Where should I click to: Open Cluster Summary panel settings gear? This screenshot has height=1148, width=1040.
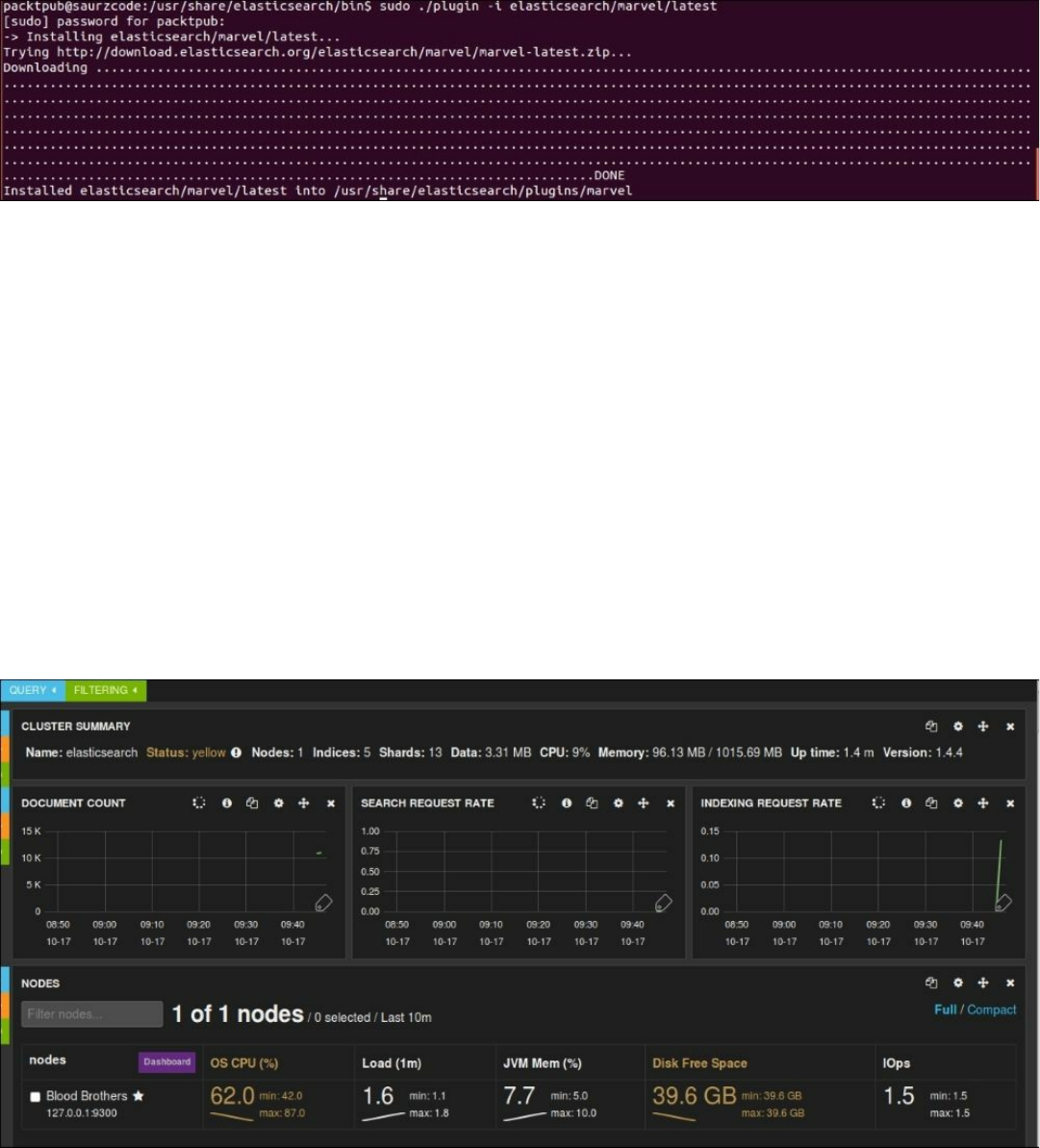[x=958, y=727]
